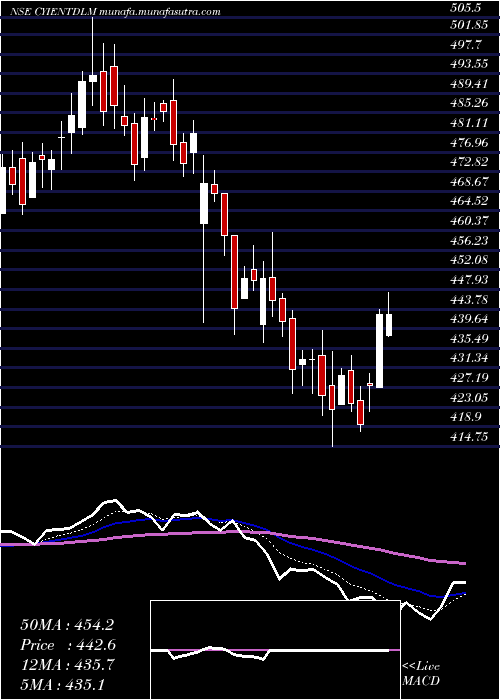Click the 489.41 price axis label
This screenshot has width=500, height=700.
[x=469, y=83]
